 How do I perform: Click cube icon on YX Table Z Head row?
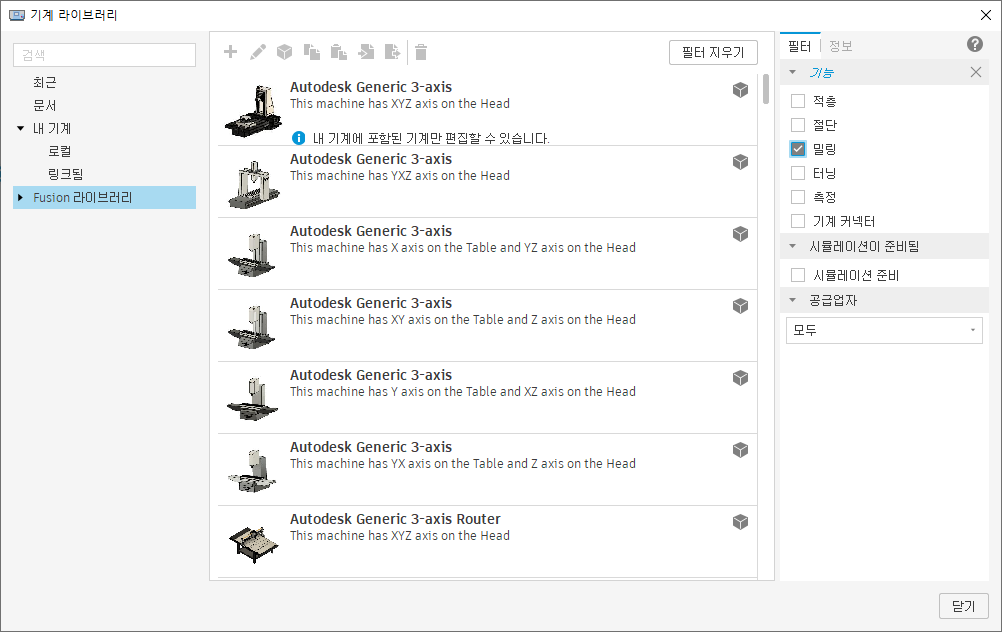coord(740,451)
